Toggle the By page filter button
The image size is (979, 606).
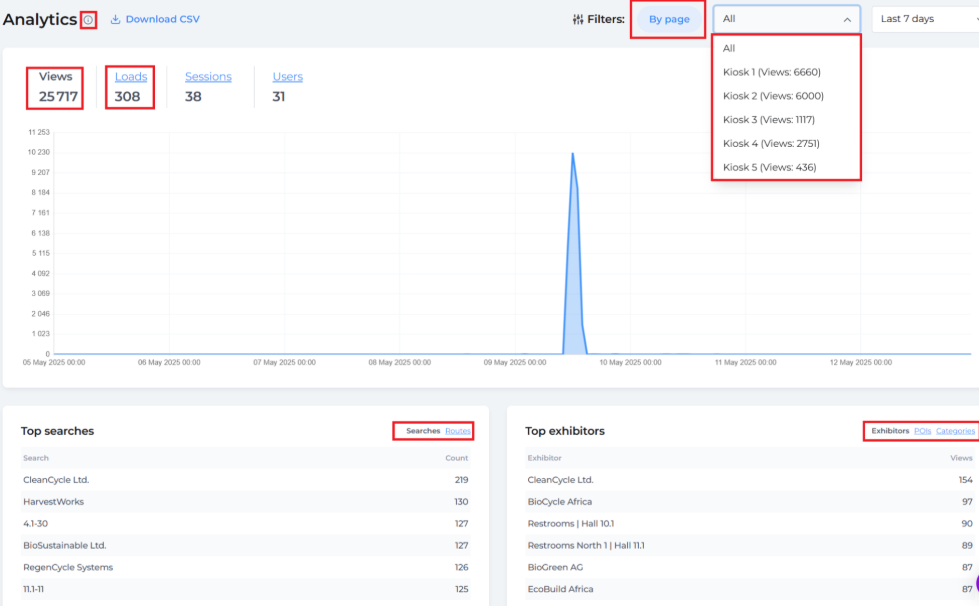coord(668,19)
